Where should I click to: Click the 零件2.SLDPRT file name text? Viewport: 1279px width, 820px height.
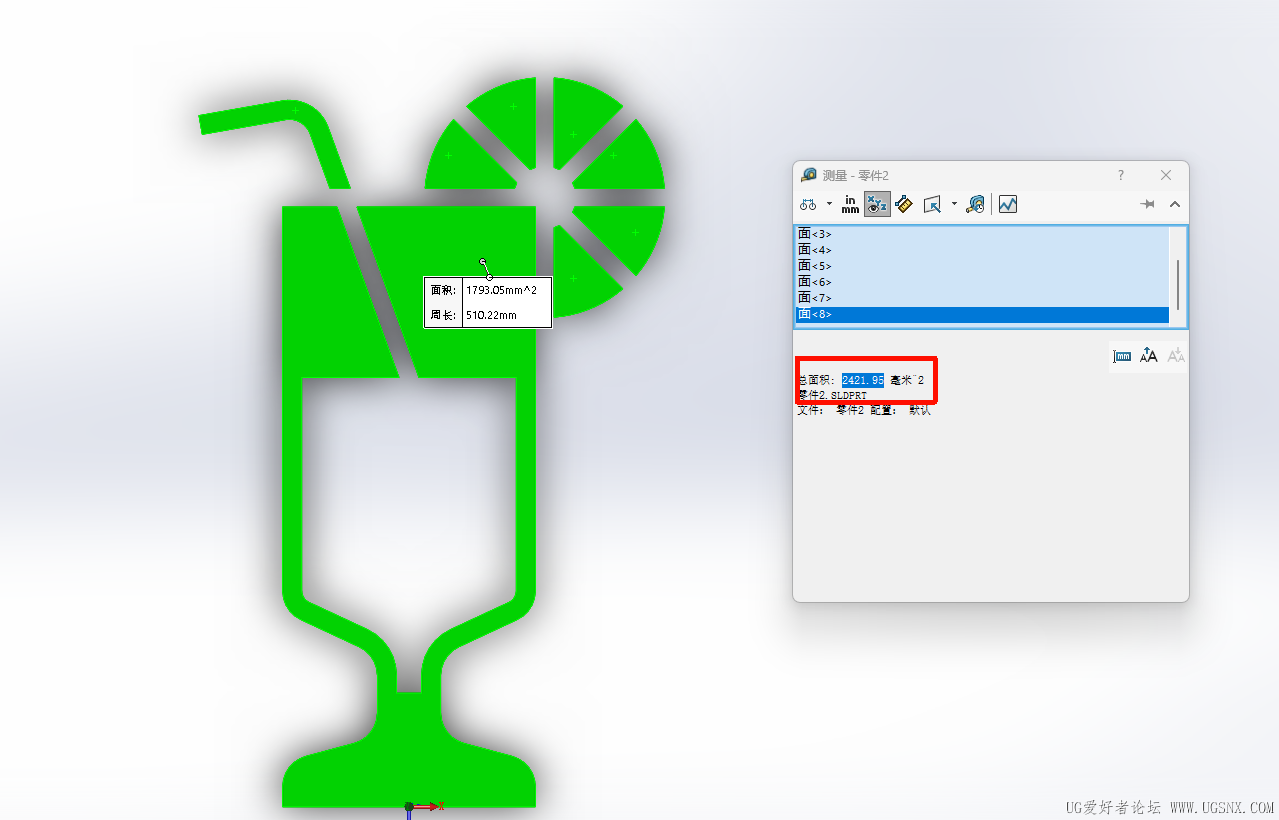pos(832,395)
